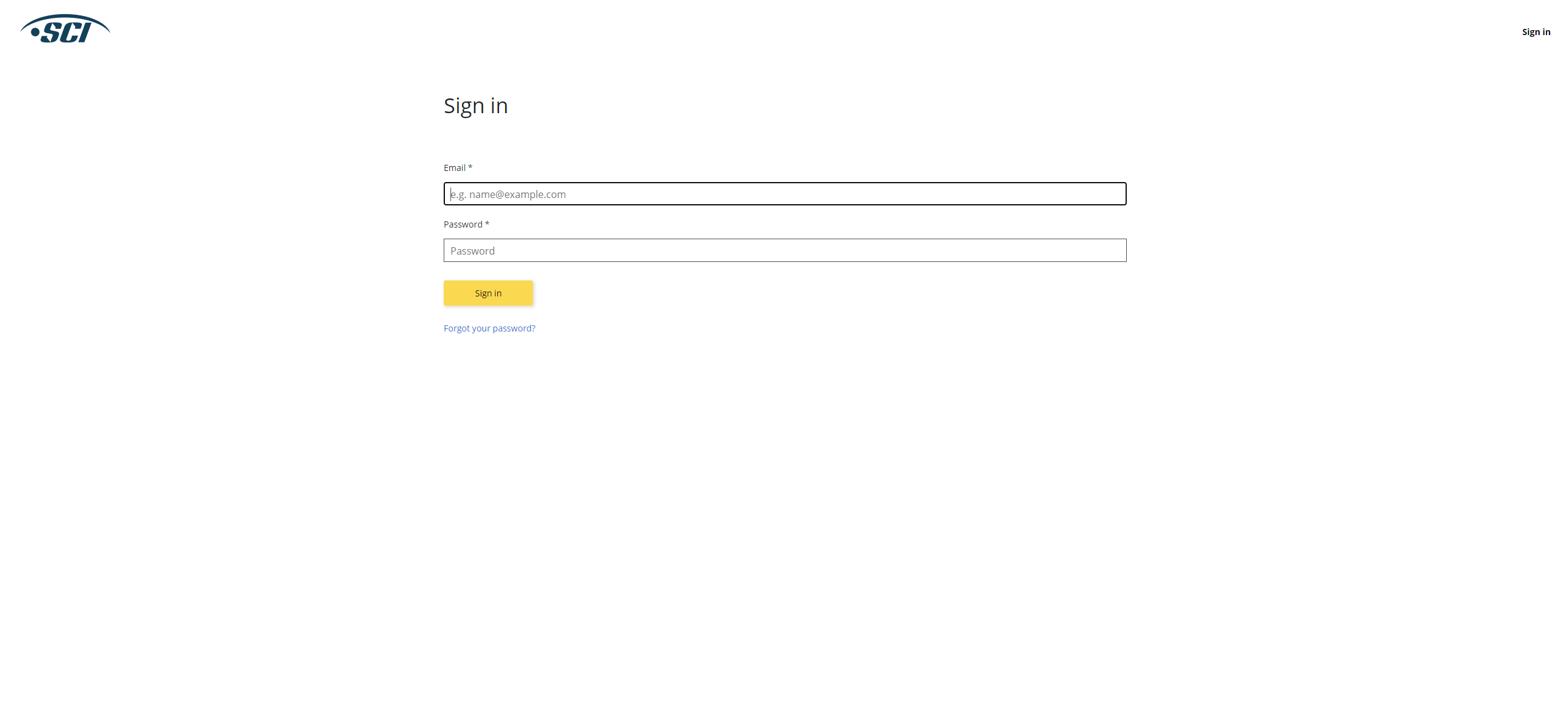1568x714 pixels.
Task: Select the Email field placeholder text
Action: pos(508,194)
